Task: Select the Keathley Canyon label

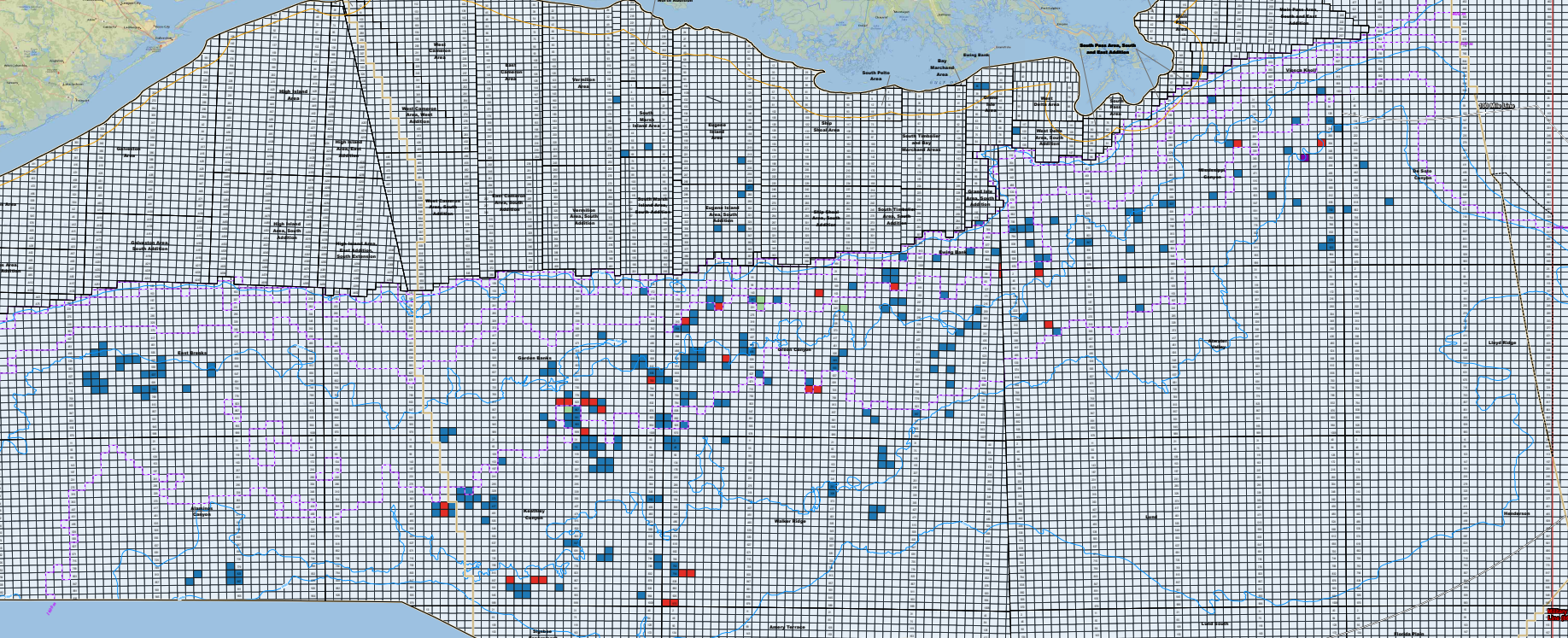Action: [x=533, y=514]
